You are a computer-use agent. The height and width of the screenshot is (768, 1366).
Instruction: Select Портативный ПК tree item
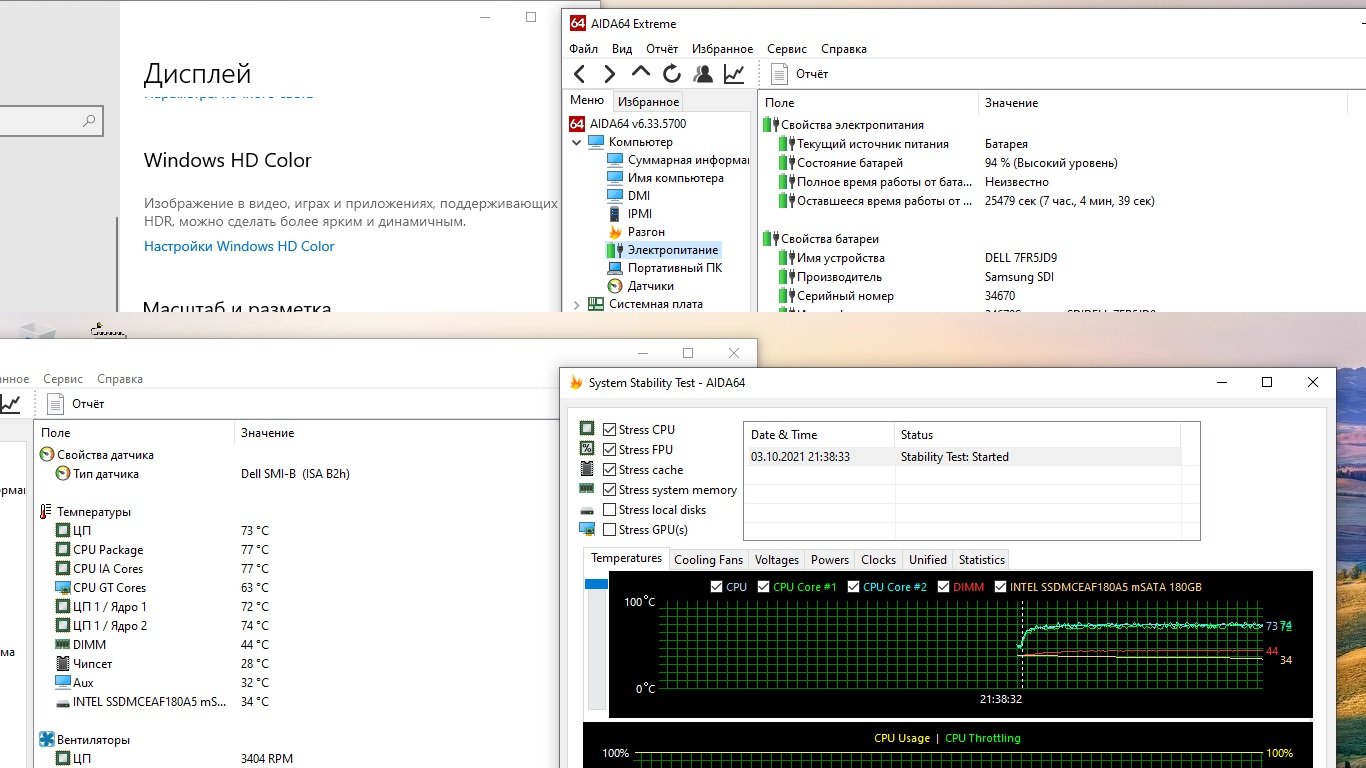coord(664,268)
